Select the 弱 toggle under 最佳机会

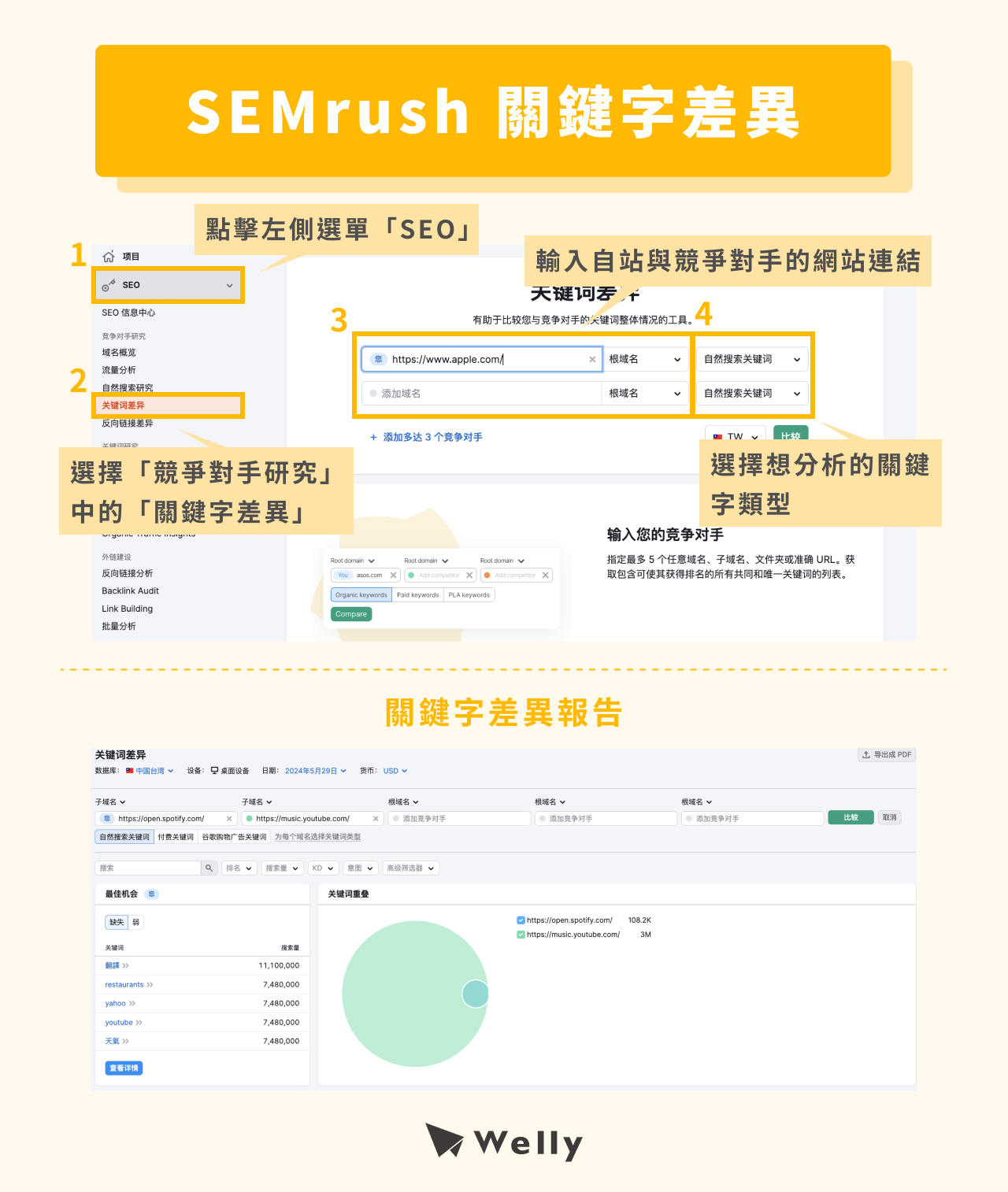tap(136, 922)
